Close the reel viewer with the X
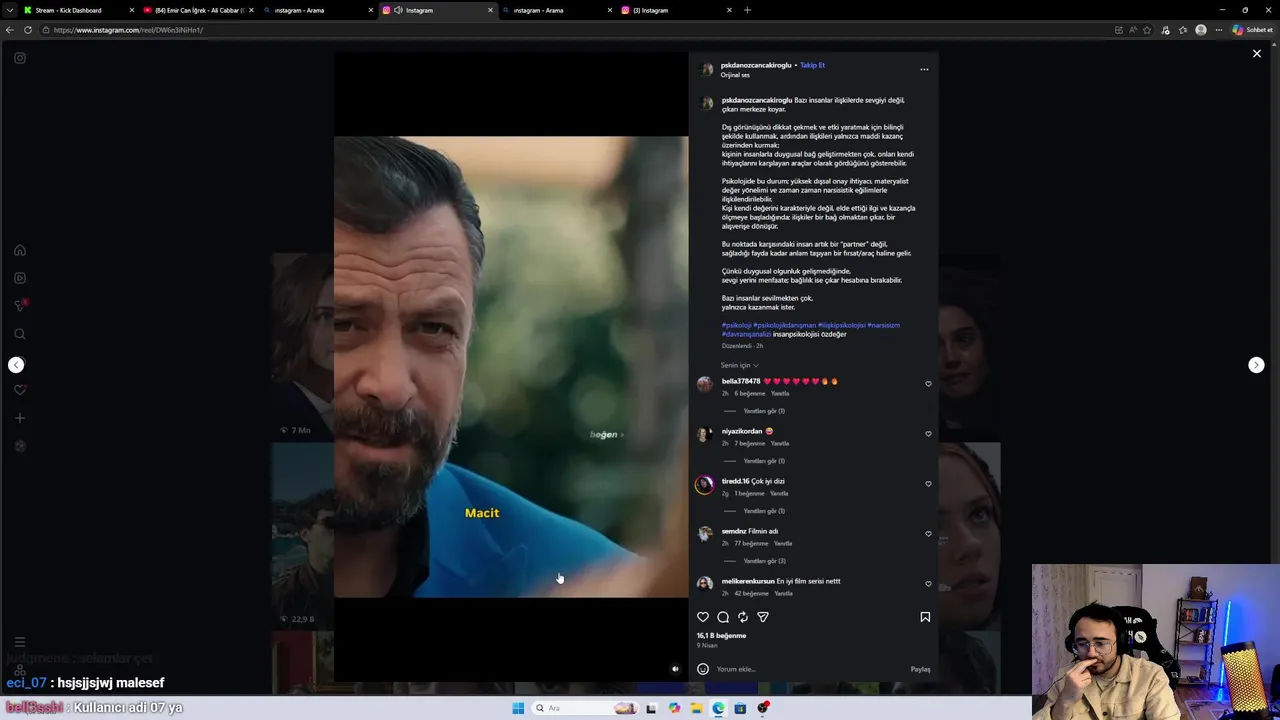 click(x=1257, y=54)
